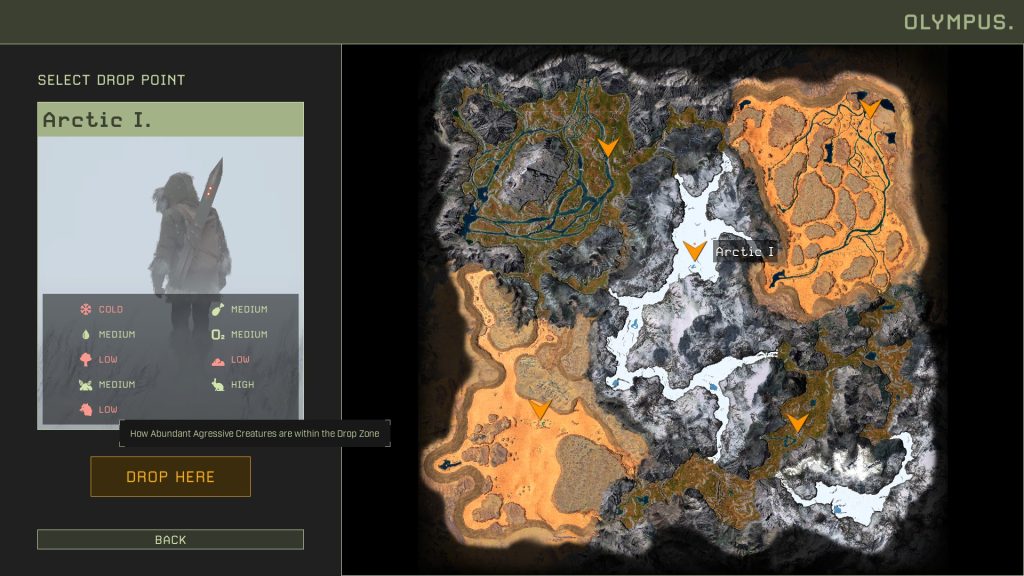Click the DROP HERE button

coord(170,477)
